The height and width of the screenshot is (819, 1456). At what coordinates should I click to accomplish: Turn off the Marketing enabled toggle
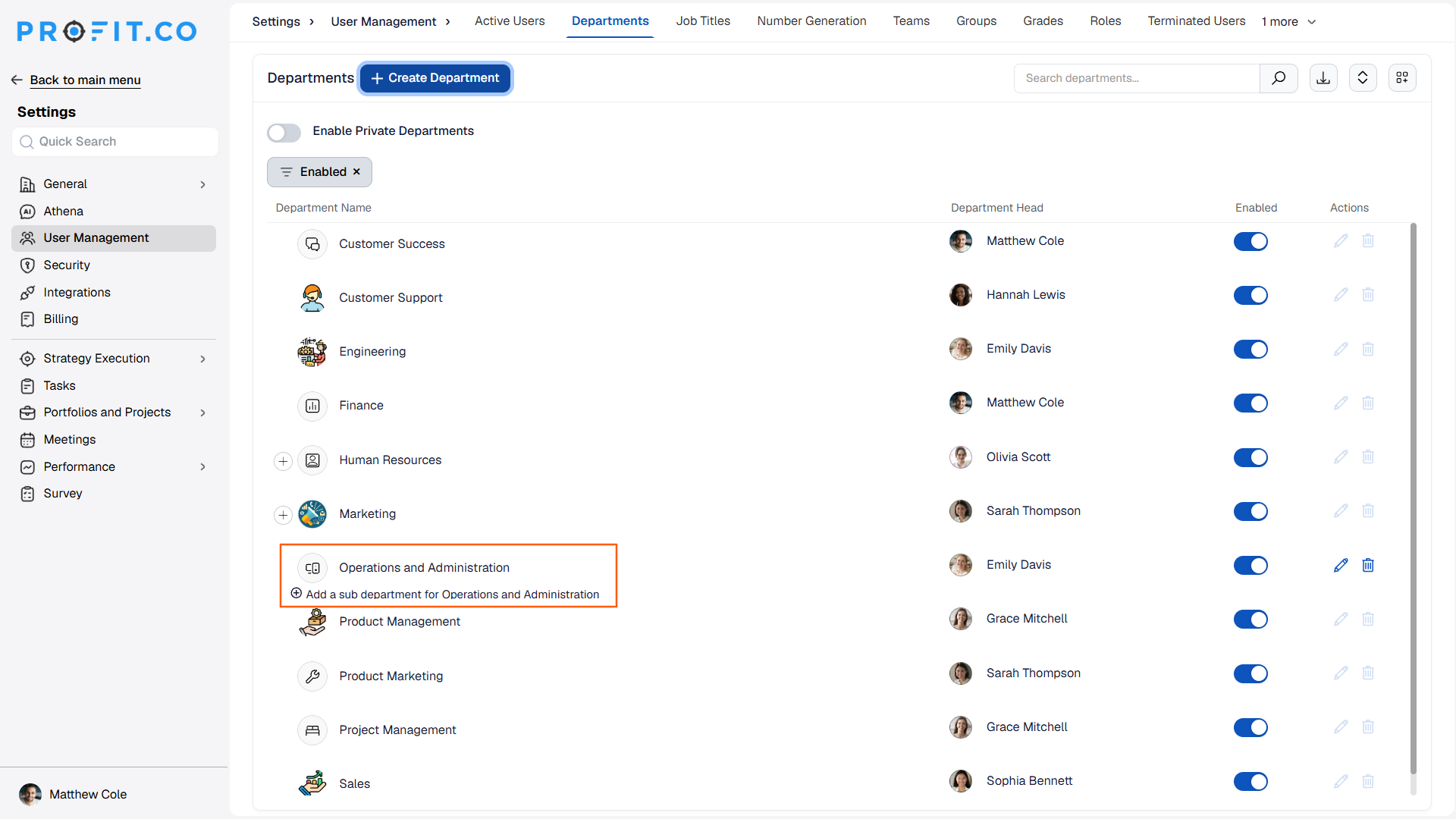(1250, 511)
